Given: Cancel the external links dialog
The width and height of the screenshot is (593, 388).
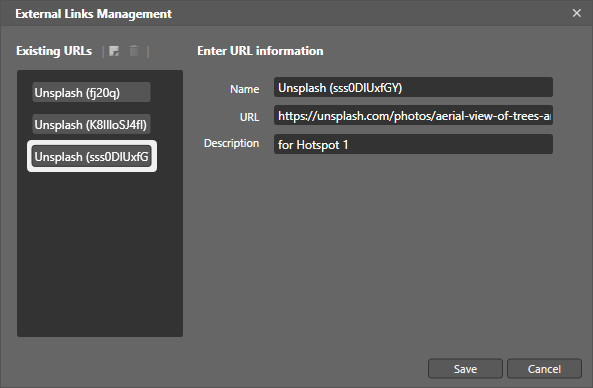Looking at the screenshot, I should pos(544,369).
